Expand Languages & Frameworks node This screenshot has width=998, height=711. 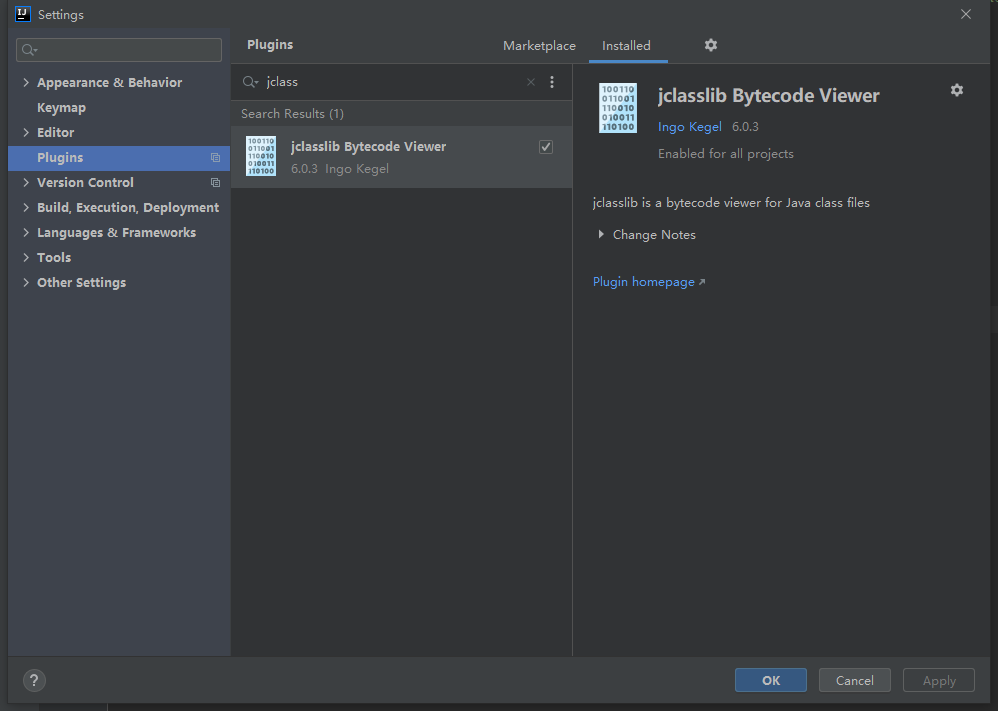[x=26, y=232]
